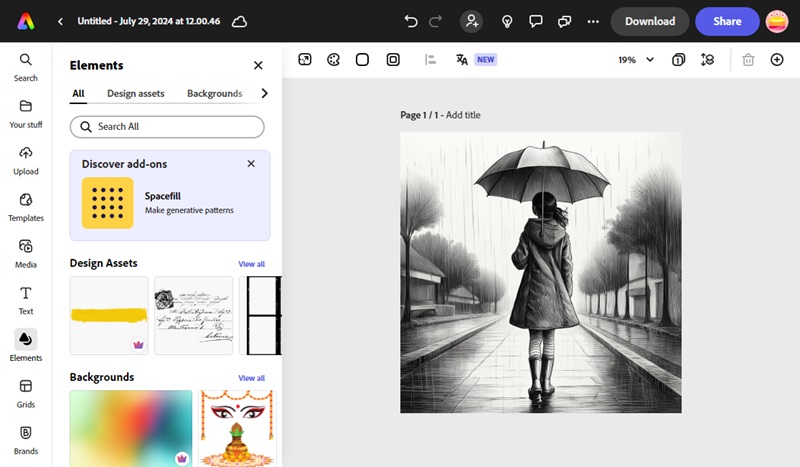Show more tabs with right chevron
This screenshot has width=800, height=467.
pos(264,93)
